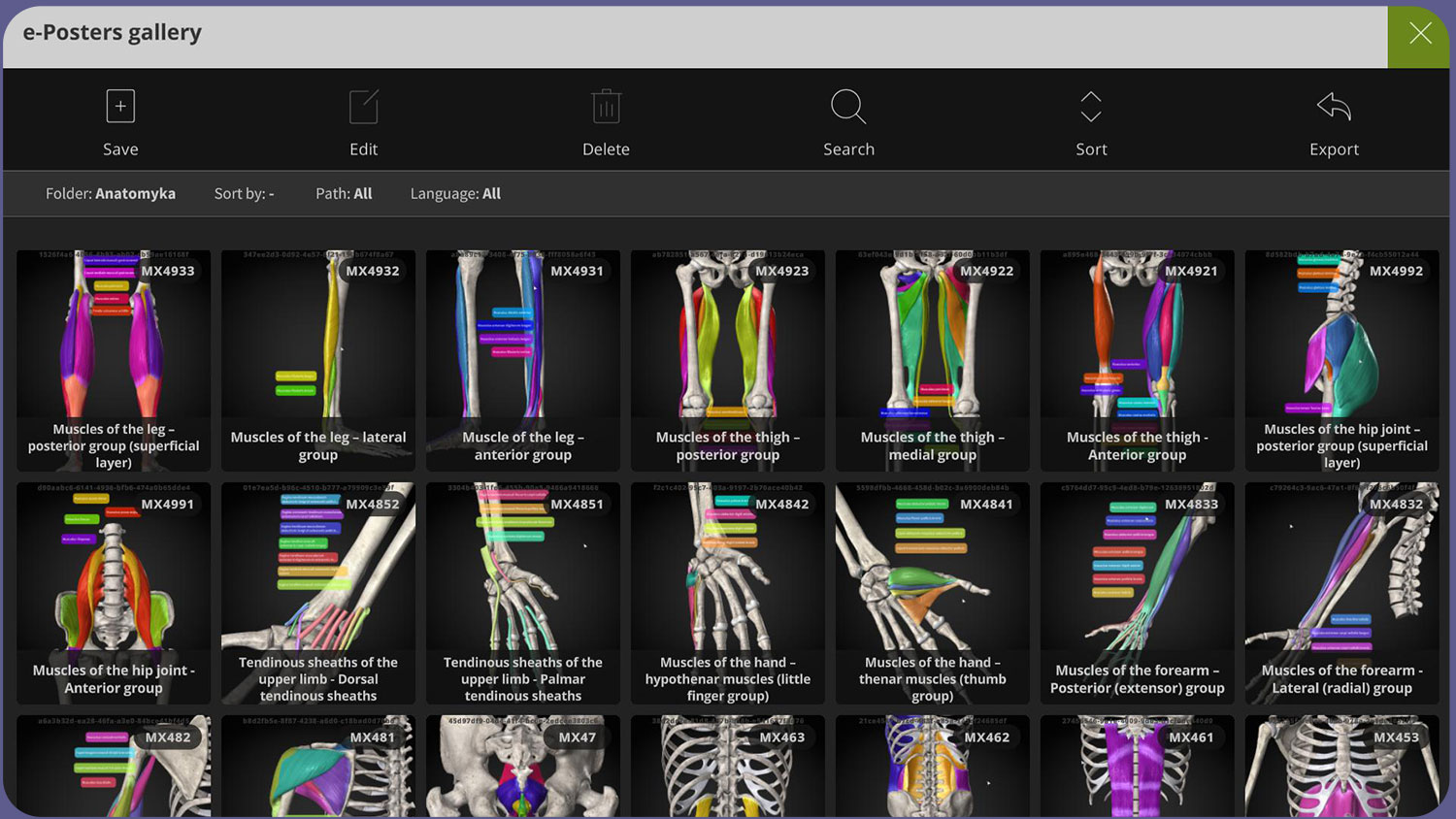This screenshot has height=819, width=1456.
Task: Open poster MX4931 leg anterior group
Action: pos(523,361)
